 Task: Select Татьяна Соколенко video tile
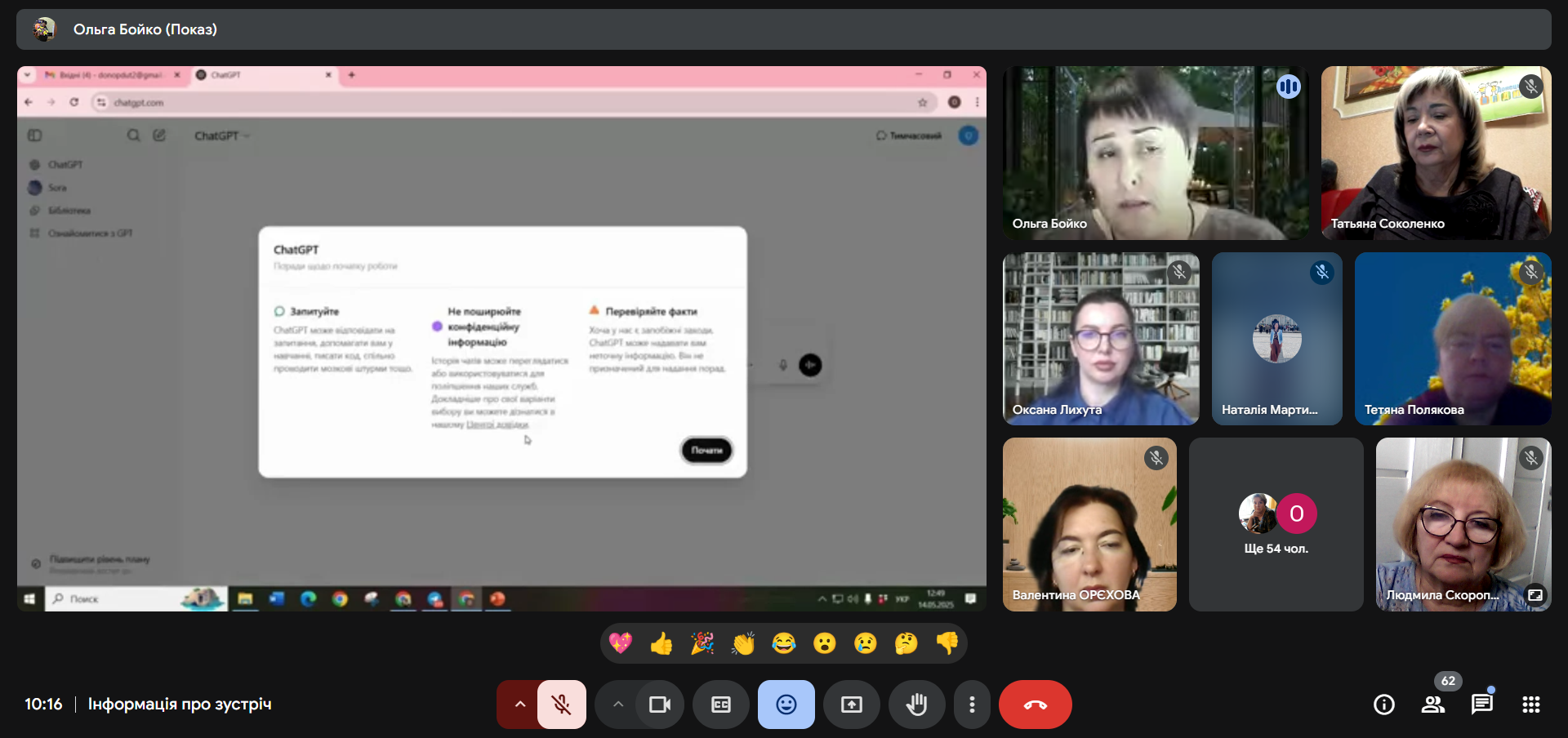[1437, 153]
